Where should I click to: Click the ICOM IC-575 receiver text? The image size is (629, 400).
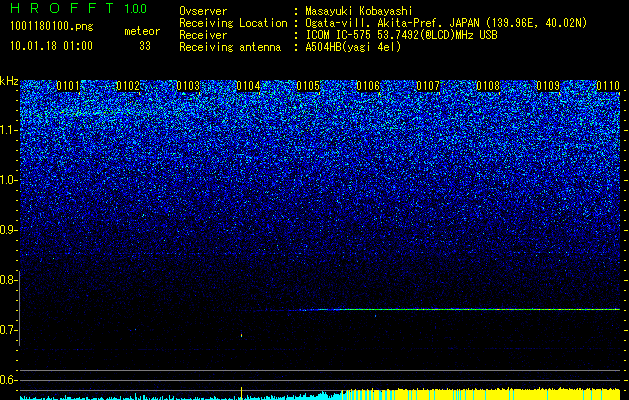(x=401, y=35)
